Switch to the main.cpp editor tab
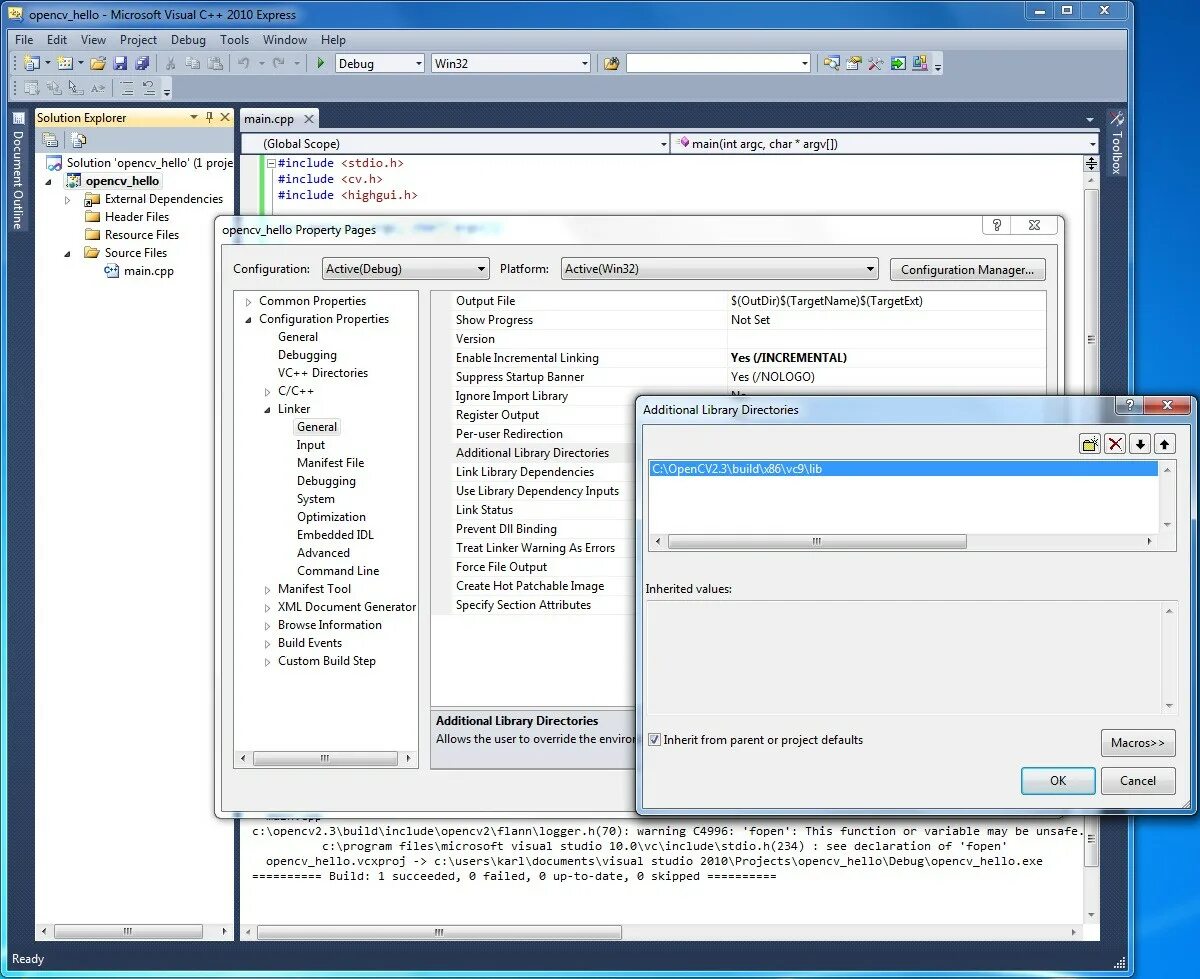Image resolution: width=1200 pixels, height=979 pixels. (x=269, y=119)
